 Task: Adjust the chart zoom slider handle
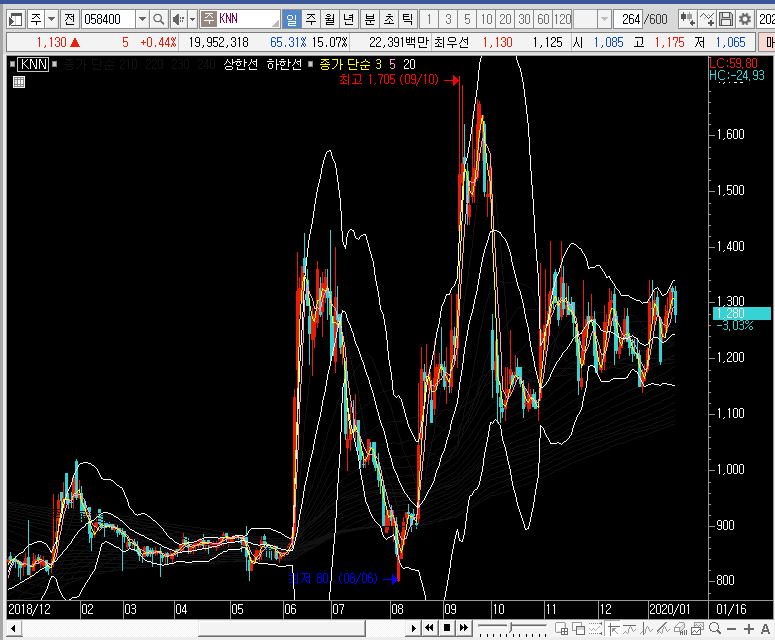pos(512,628)
